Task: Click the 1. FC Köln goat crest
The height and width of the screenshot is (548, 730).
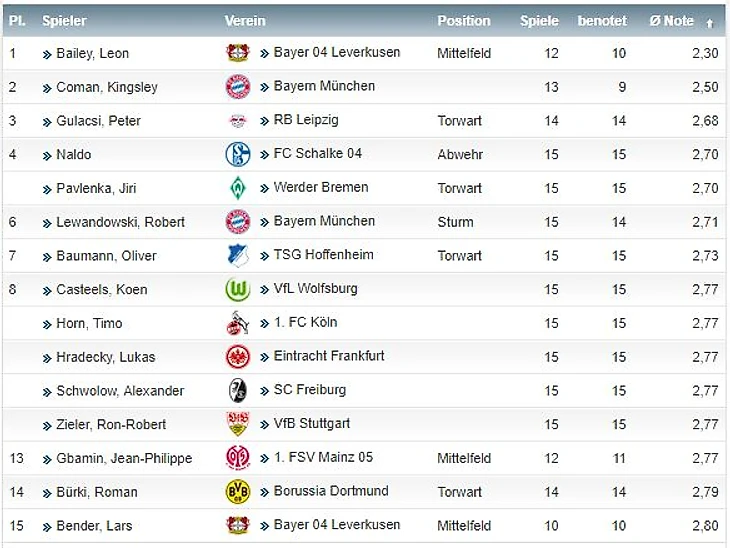Action: (237, 323)
